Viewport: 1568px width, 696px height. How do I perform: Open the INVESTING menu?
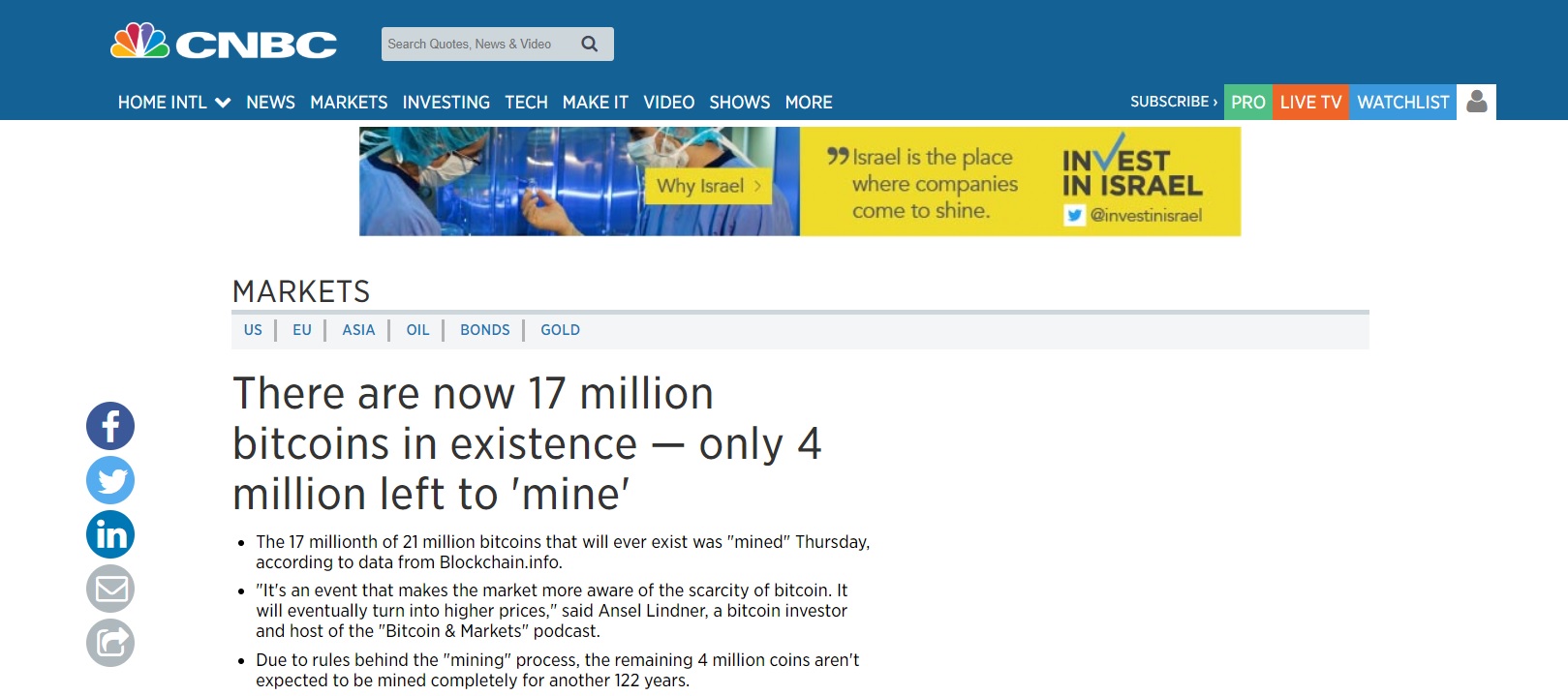click(446, 102)
